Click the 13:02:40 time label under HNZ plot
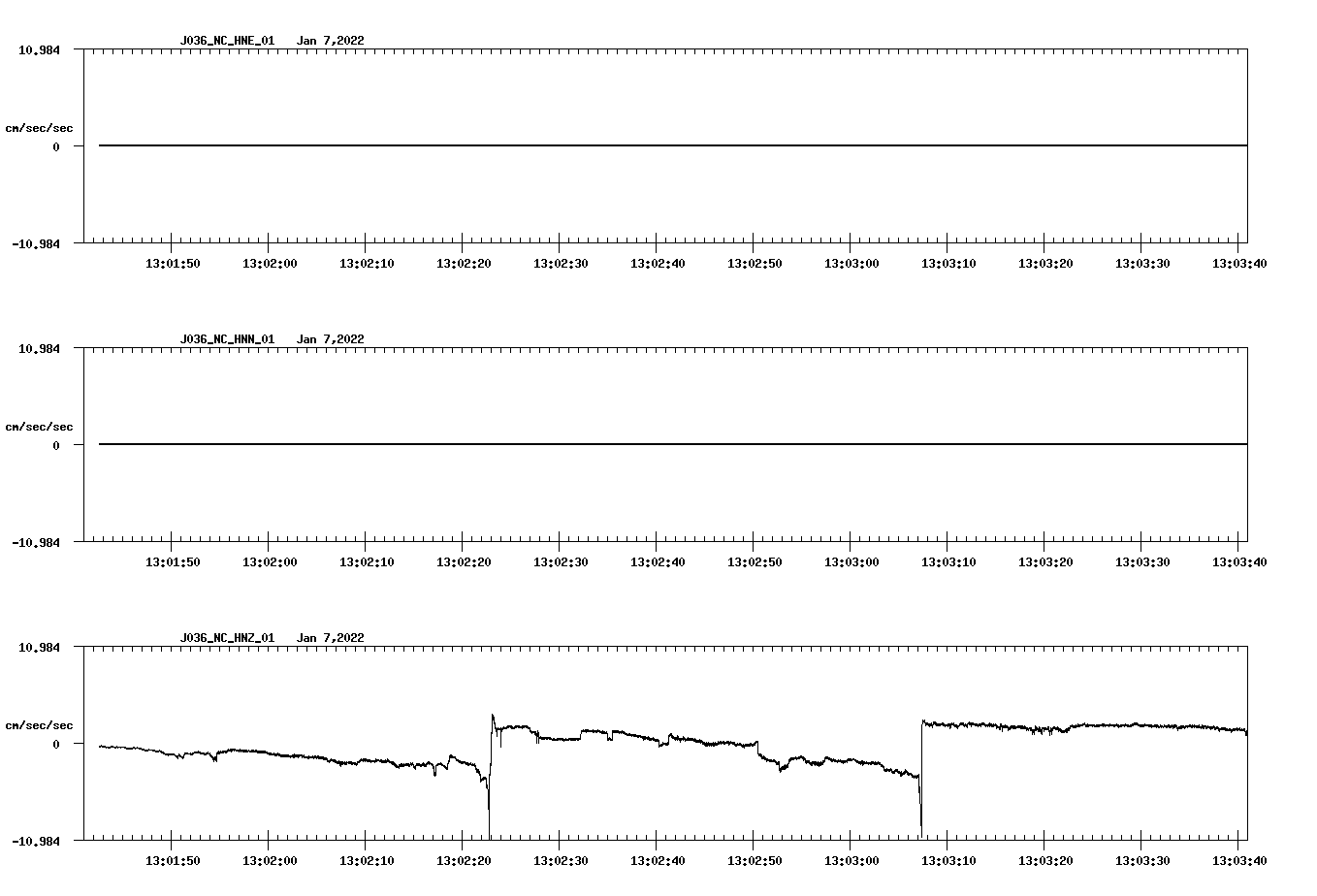The width and height of the screenshot is (1317, 896). [x=658, y=861]
